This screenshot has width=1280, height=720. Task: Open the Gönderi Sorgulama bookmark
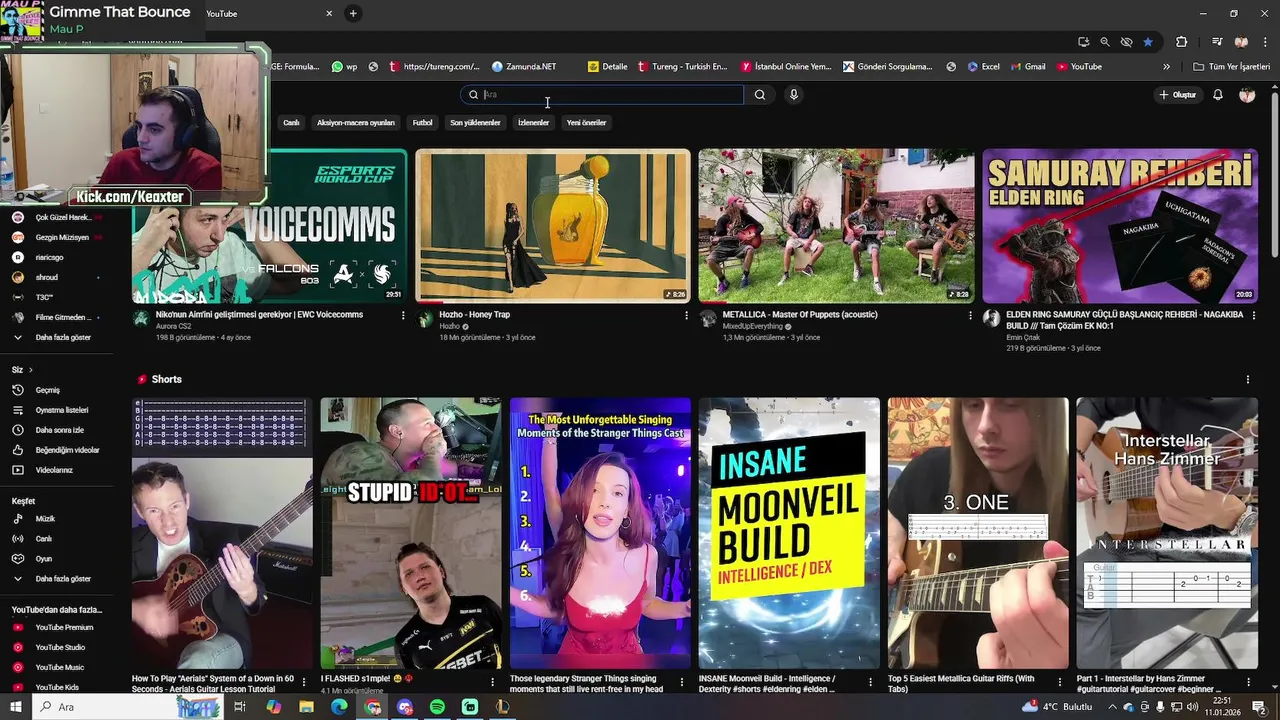[887, 67]
